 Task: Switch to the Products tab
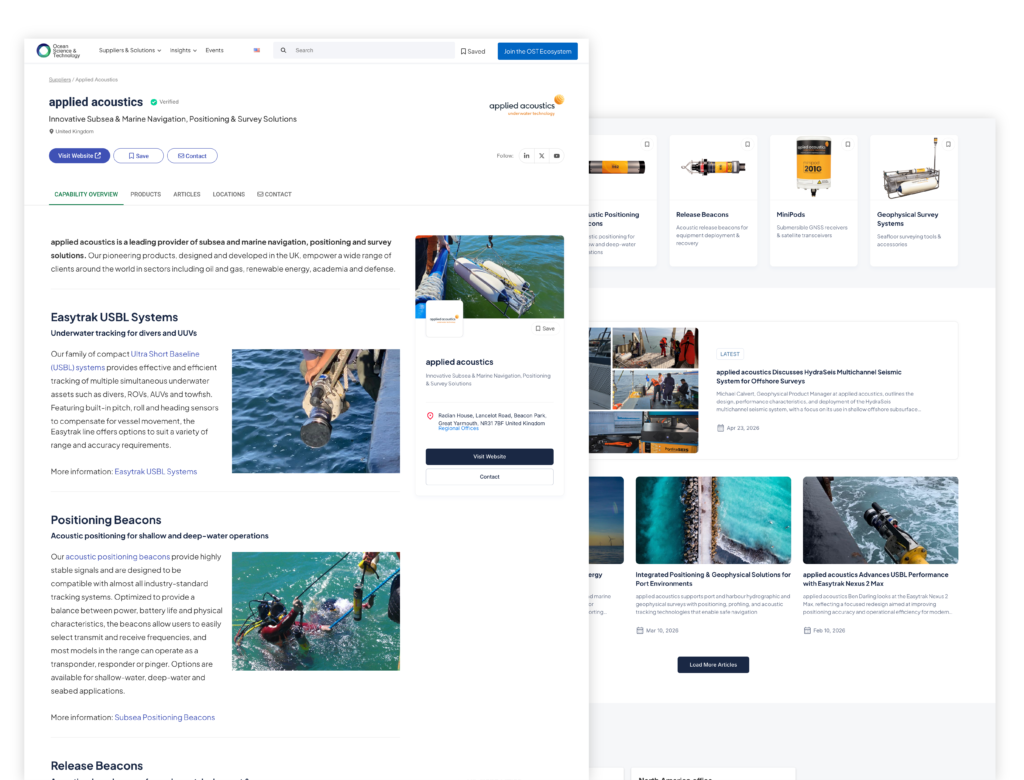coord(146,194)
